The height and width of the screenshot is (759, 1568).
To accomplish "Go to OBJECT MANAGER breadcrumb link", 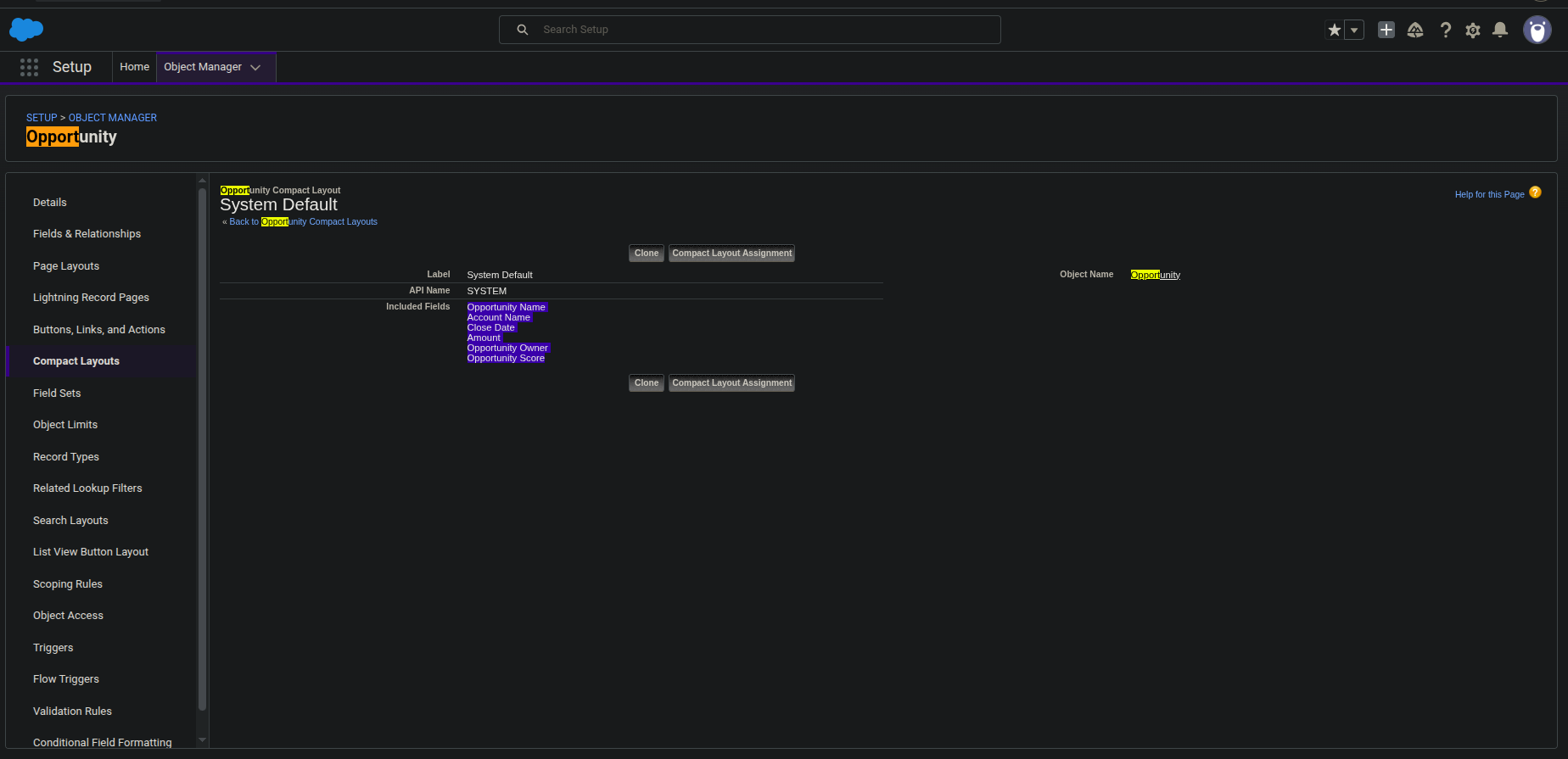I will click(x=113, y=118).
